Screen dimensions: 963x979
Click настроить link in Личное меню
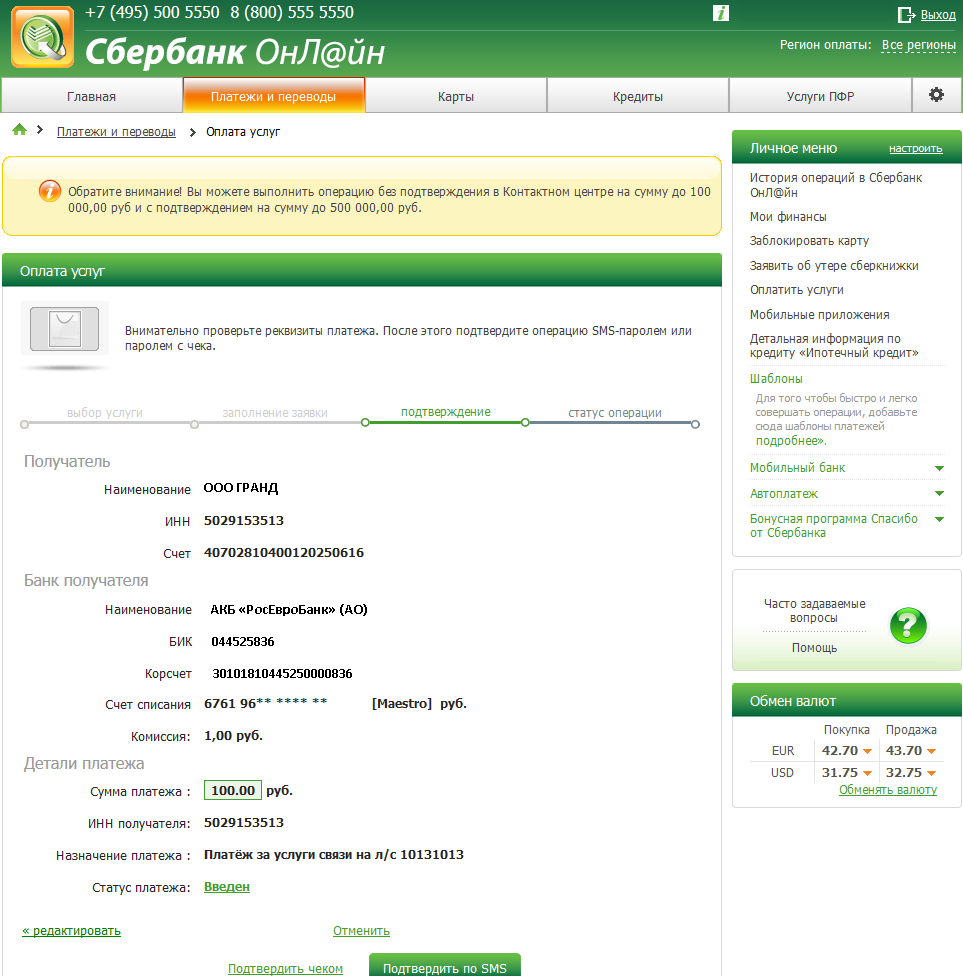click(916, 149)
